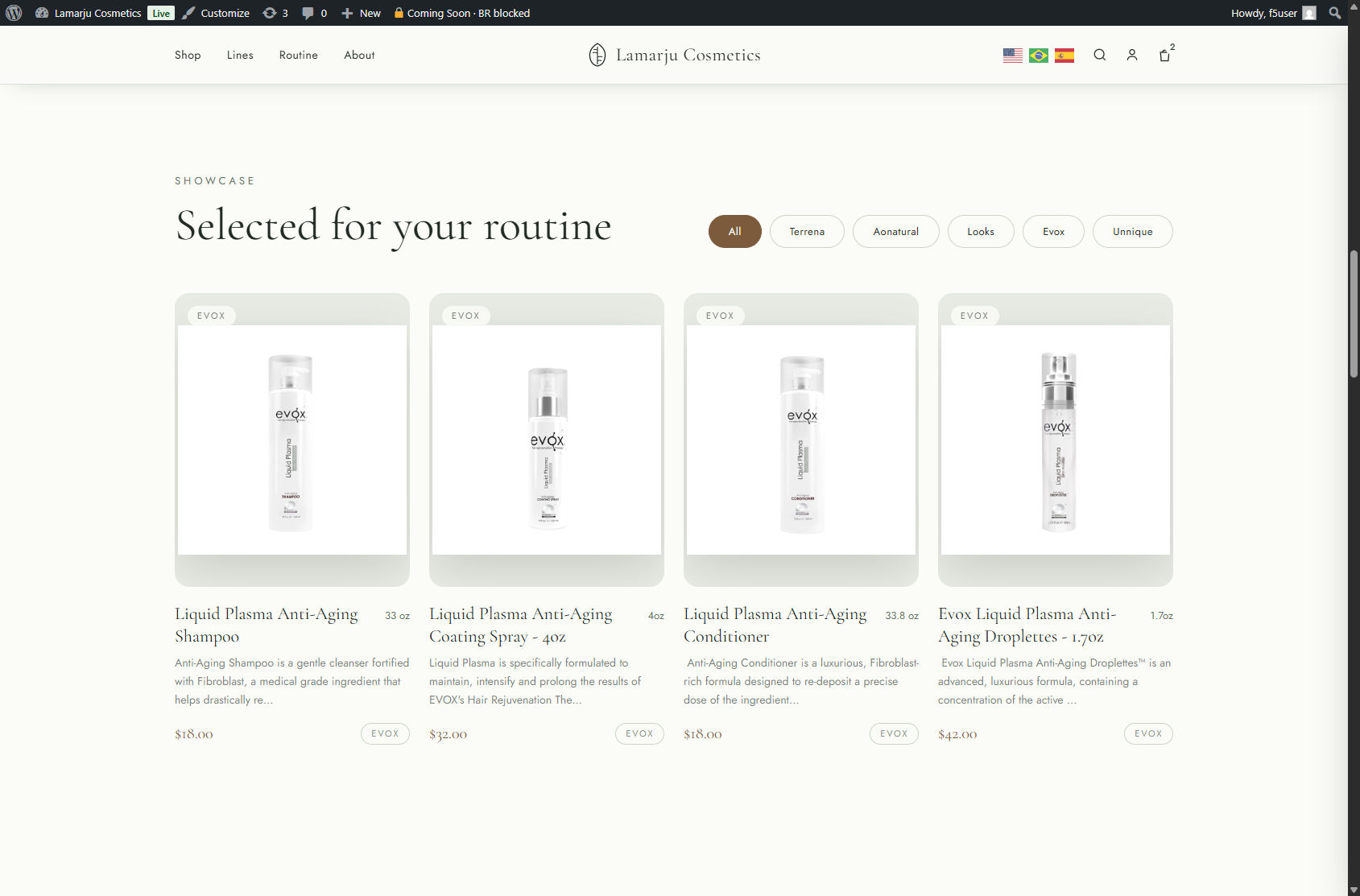Open the Anti-Aging Droplettes product image
The image size is (1360, 896).
(x=1056, y=440)
